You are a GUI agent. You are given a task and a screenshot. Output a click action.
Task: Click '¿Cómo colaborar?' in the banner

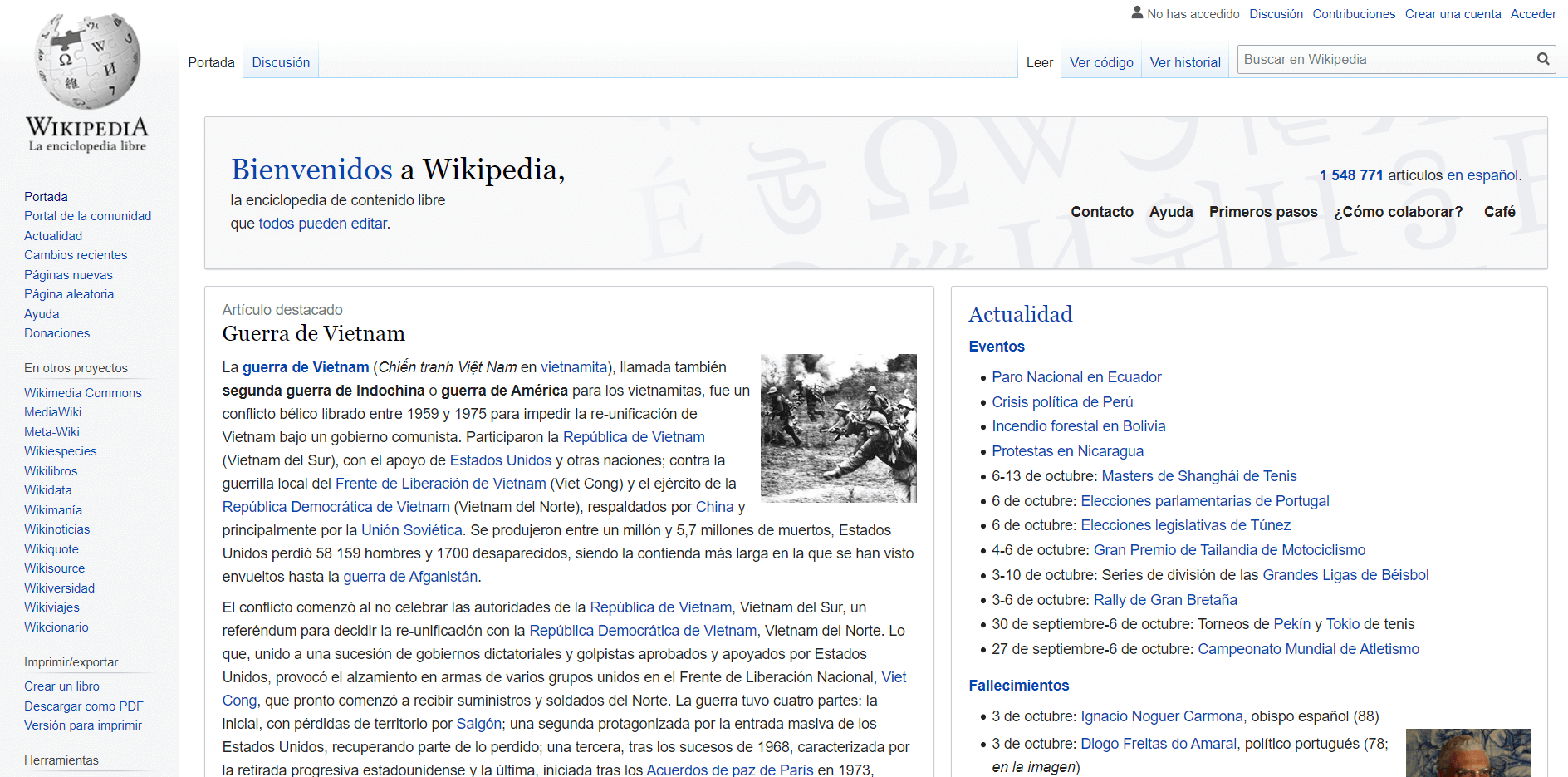[x=1399, y=212]
